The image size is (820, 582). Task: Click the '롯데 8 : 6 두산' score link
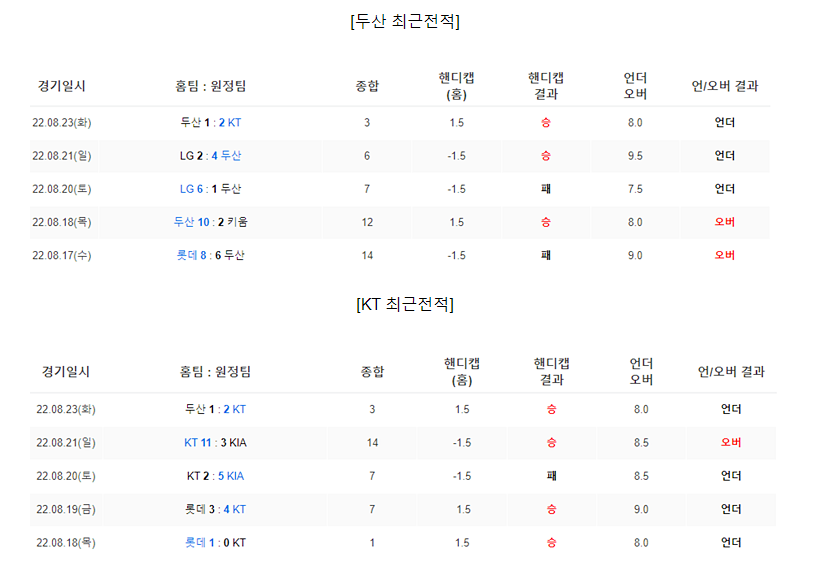210,255
